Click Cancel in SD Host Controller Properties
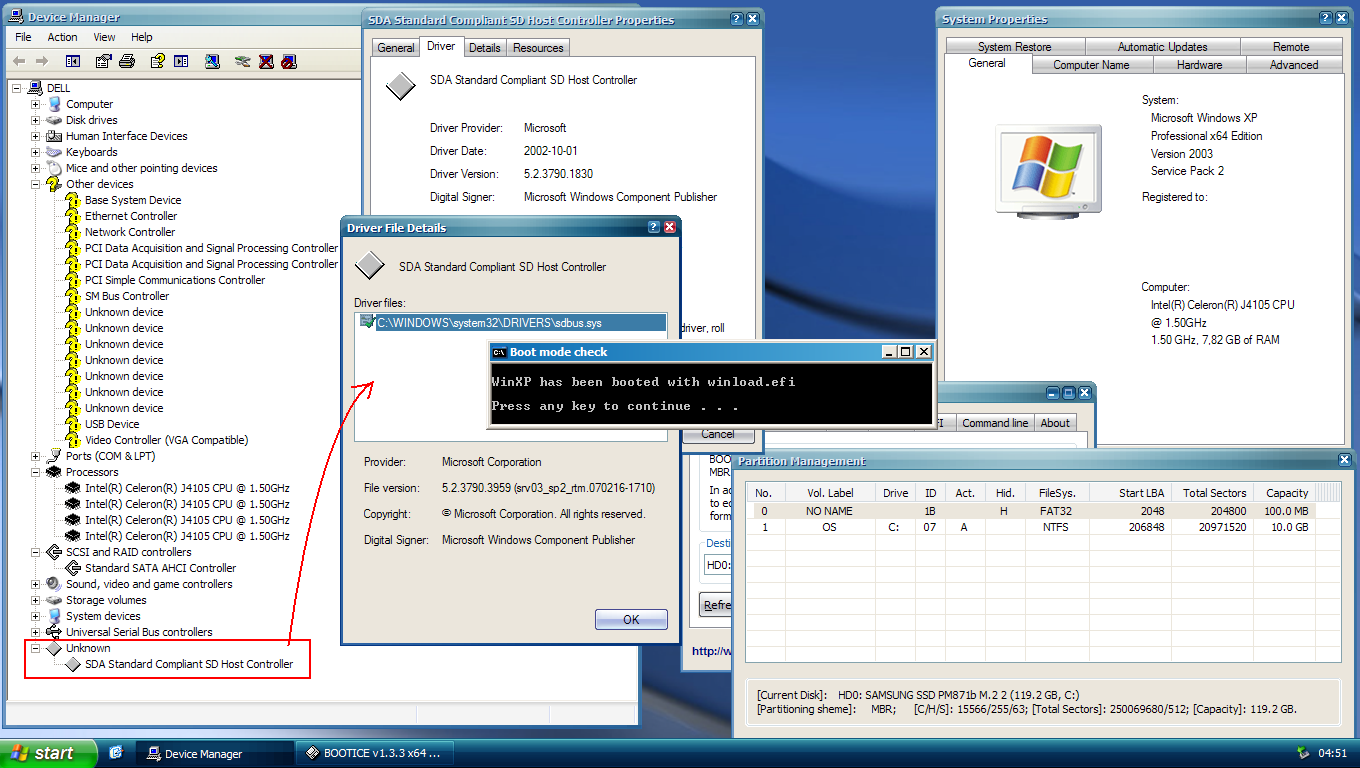Image resolution: width=1360 pixels, height=768 pixels. pyautogui.click(x=718, y=434)
